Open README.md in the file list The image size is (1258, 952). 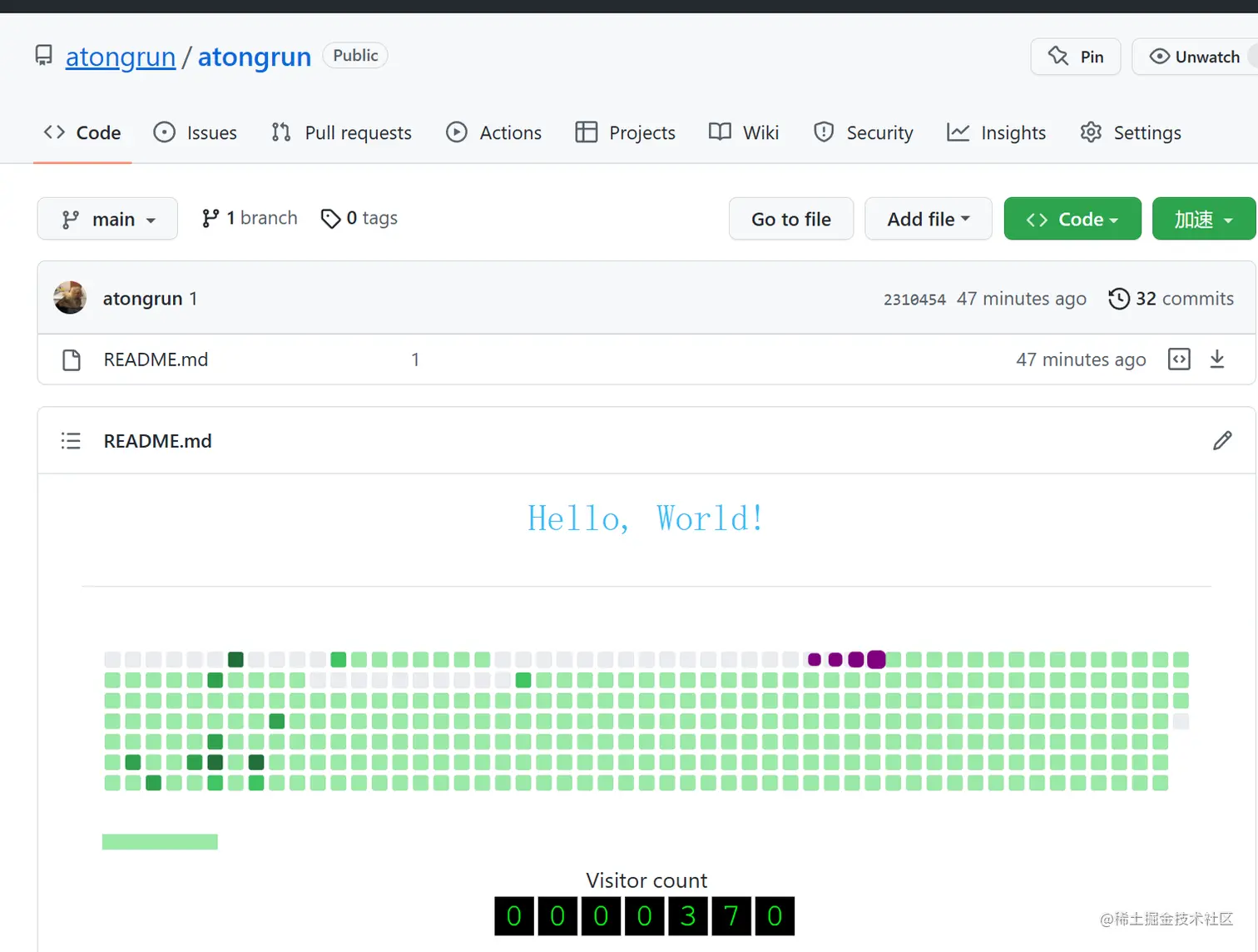coord(156,359)
